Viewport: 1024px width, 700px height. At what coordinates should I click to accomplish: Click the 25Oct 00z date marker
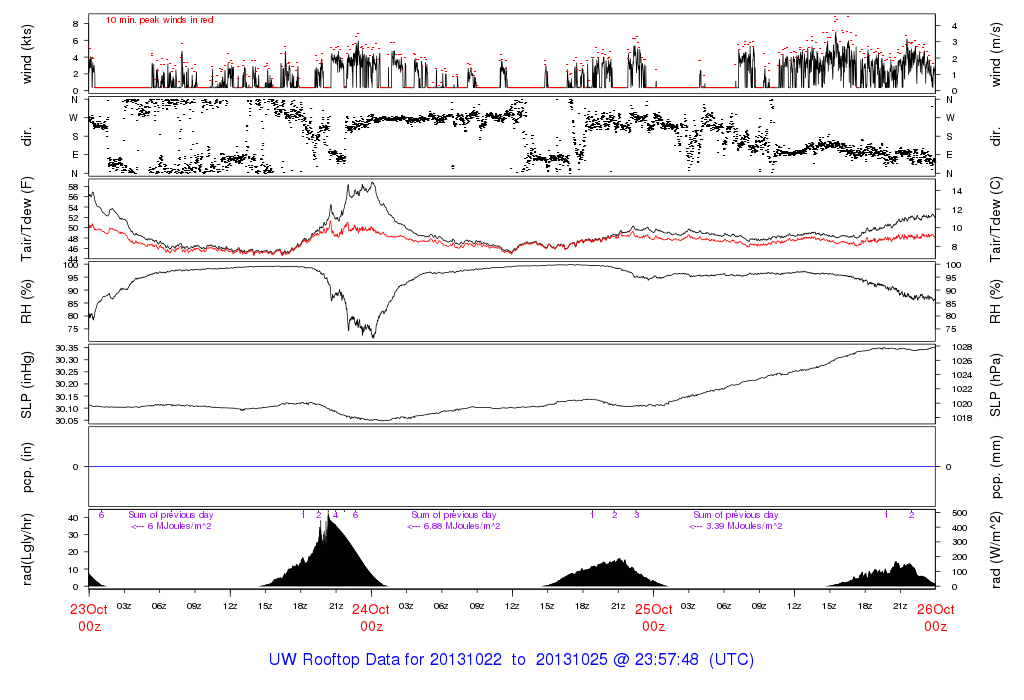tap(653, 617)
